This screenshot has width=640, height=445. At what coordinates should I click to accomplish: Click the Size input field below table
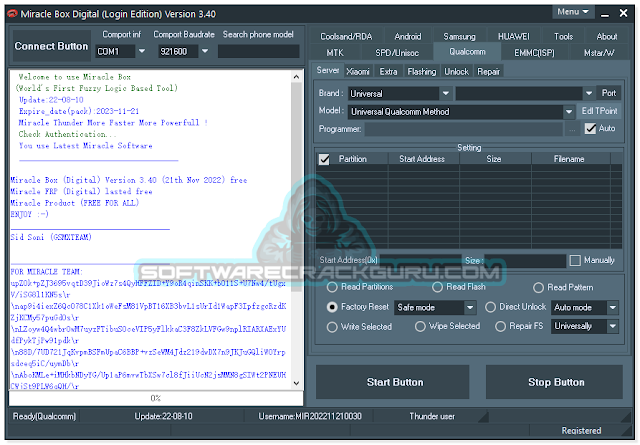point(525,260)
